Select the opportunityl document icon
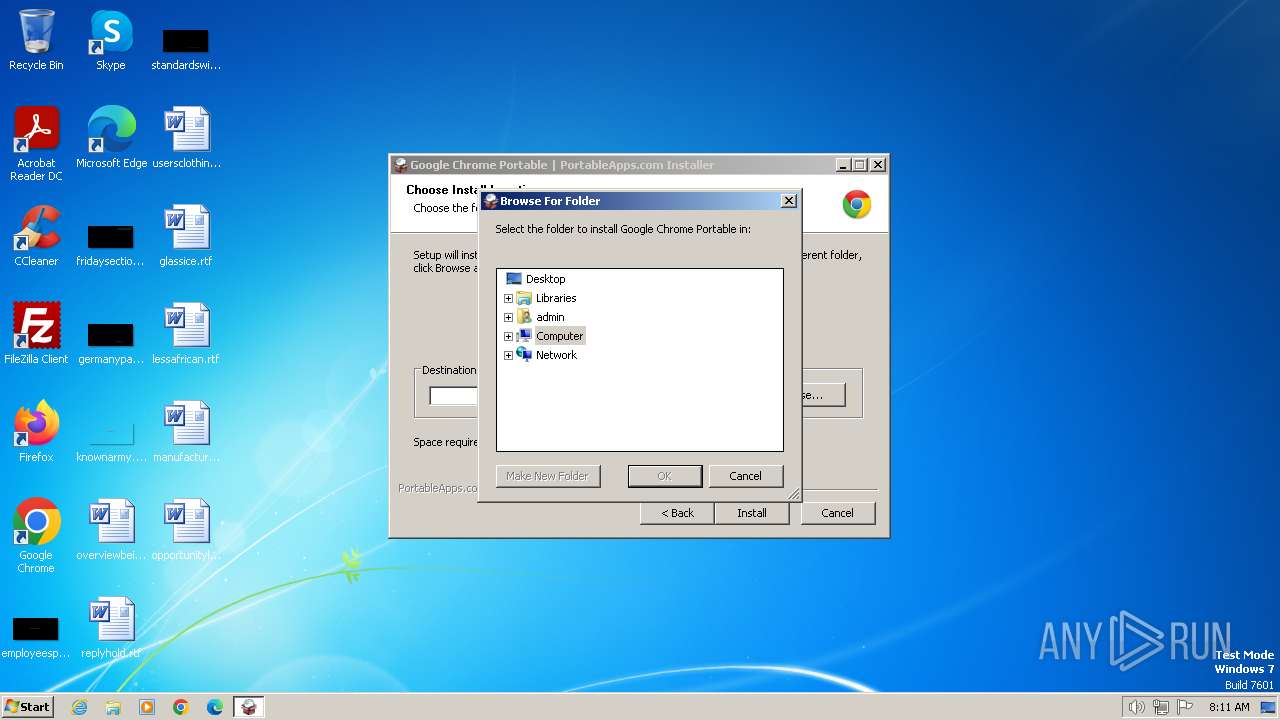This screenshot has width=1280, height=720. (187, 530)
